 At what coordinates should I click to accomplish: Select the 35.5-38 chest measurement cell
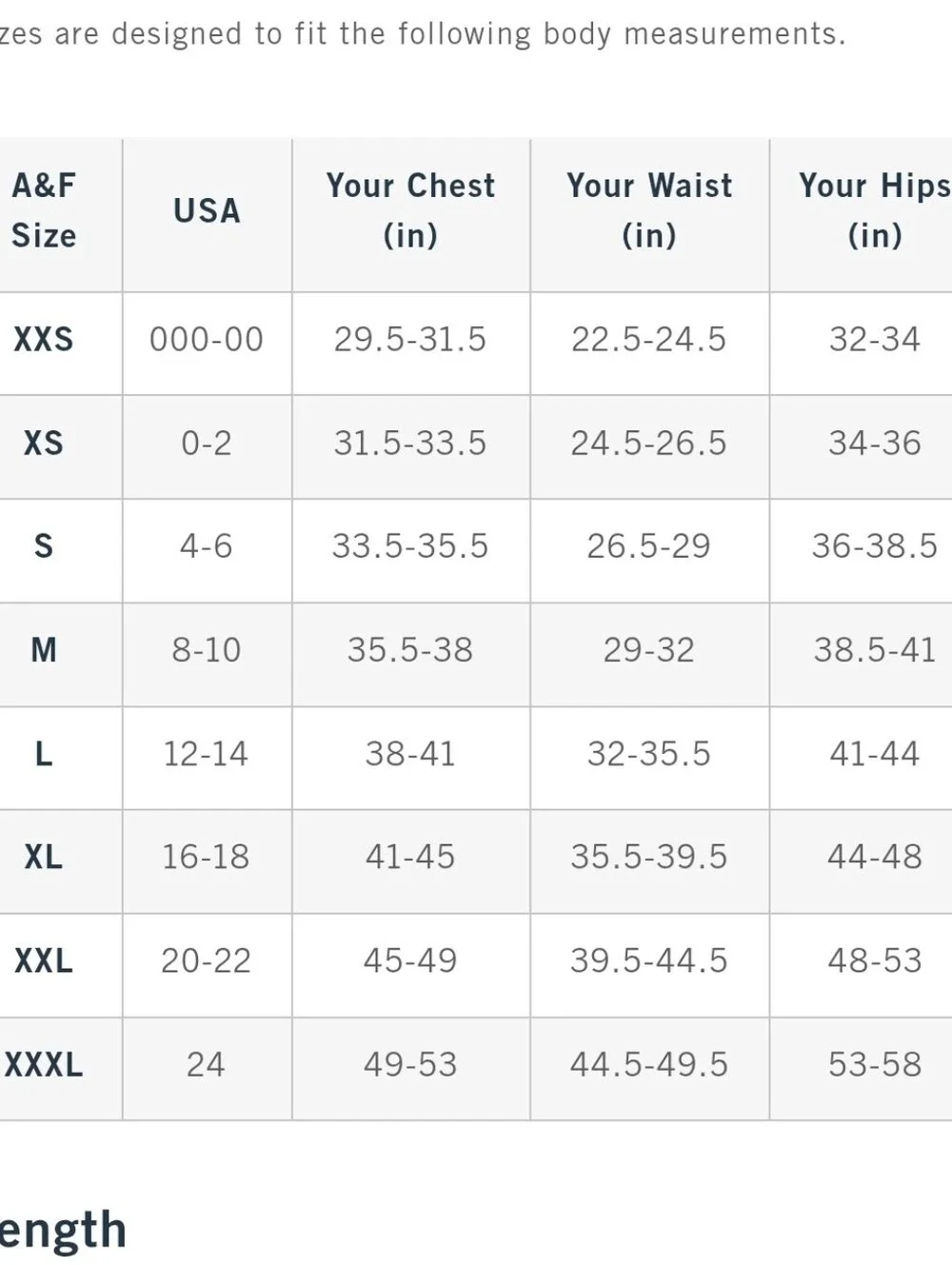410,650
